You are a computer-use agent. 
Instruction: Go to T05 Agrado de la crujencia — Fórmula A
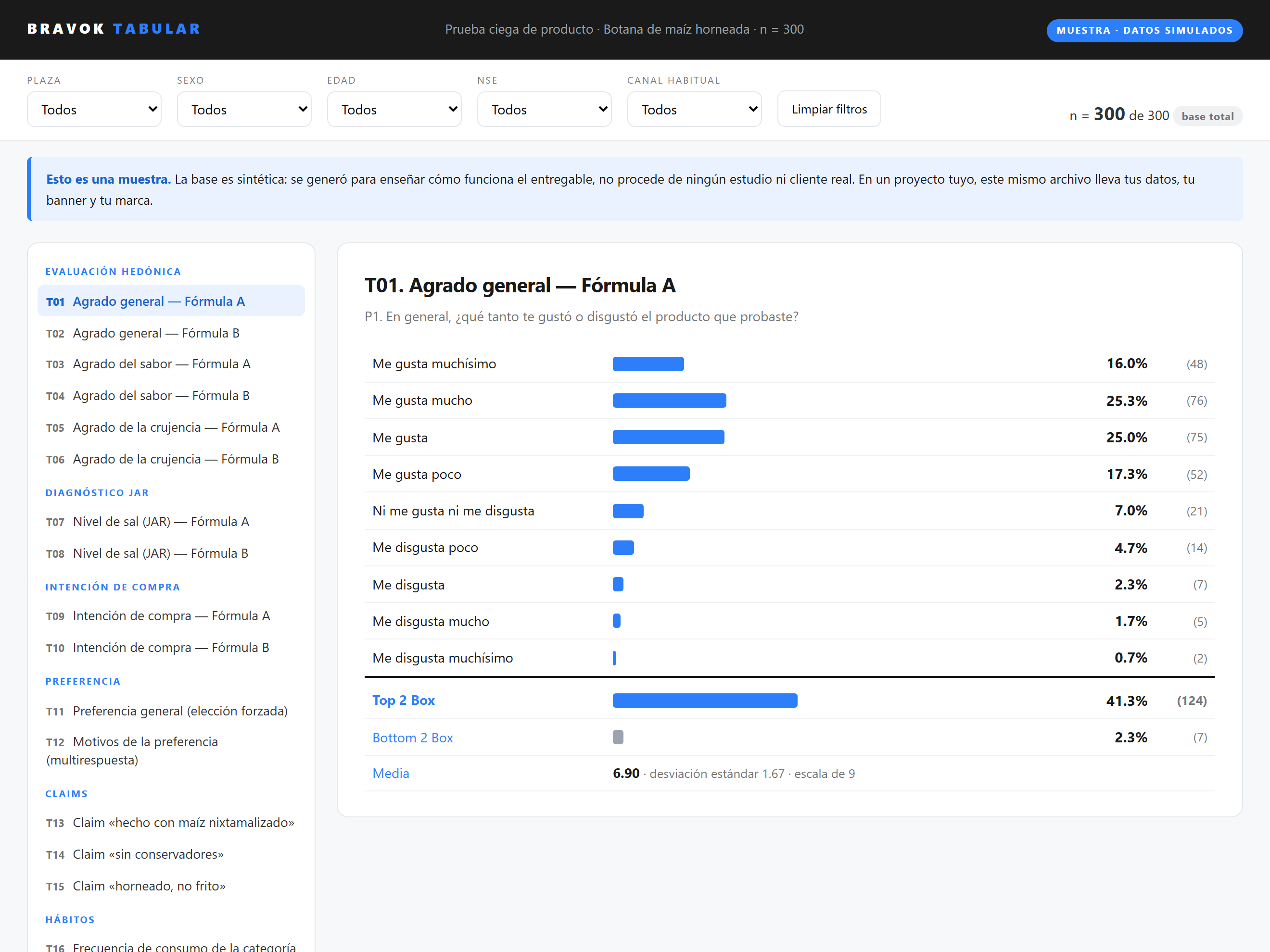coord(171,427)
